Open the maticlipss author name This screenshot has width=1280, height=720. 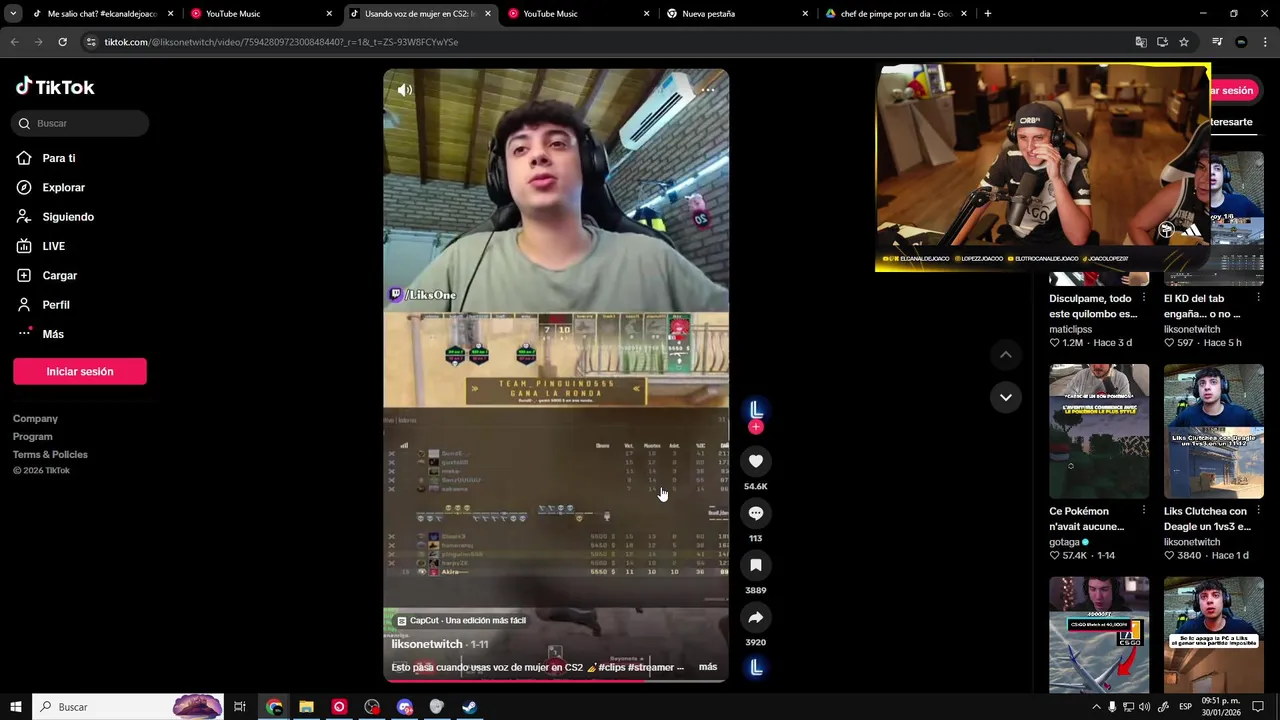1070,329
